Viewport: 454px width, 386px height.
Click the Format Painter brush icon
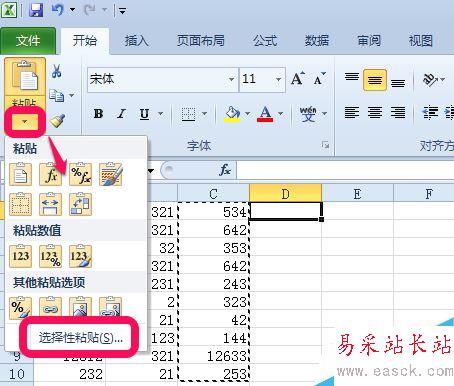57,121
